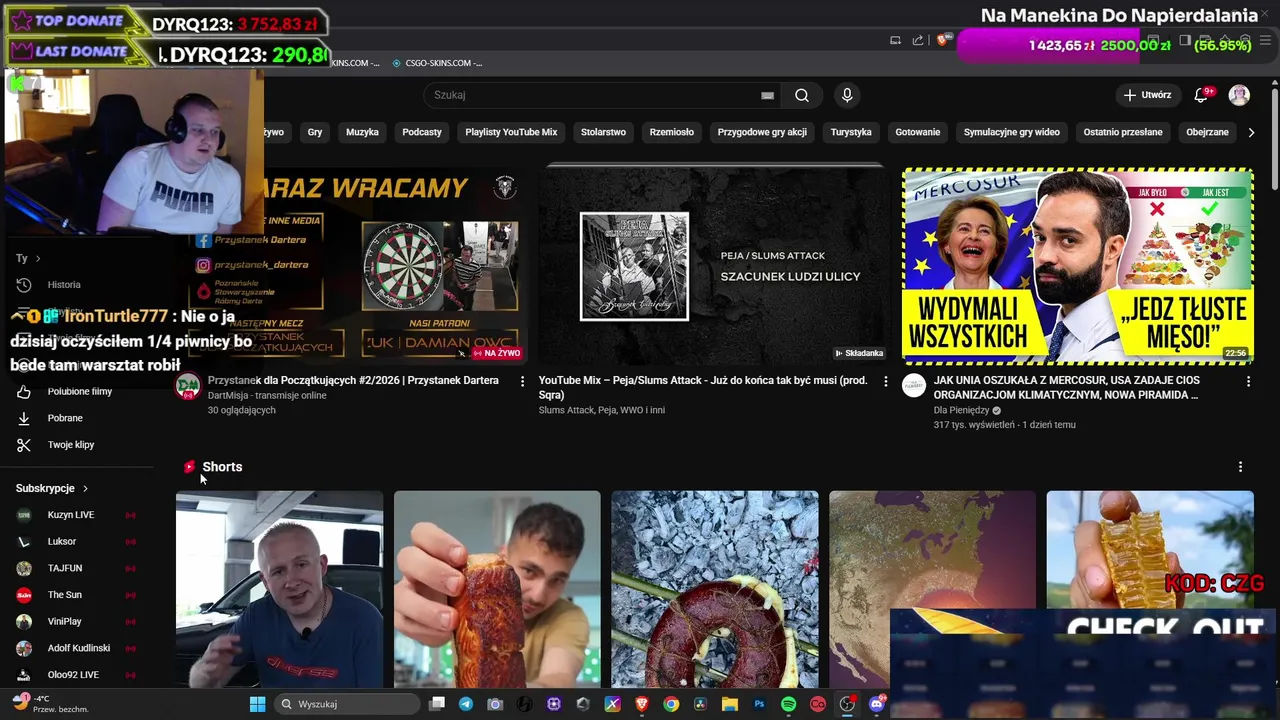
Task: Click the YouTube search magnifier button
Action: tap(802, 95)
